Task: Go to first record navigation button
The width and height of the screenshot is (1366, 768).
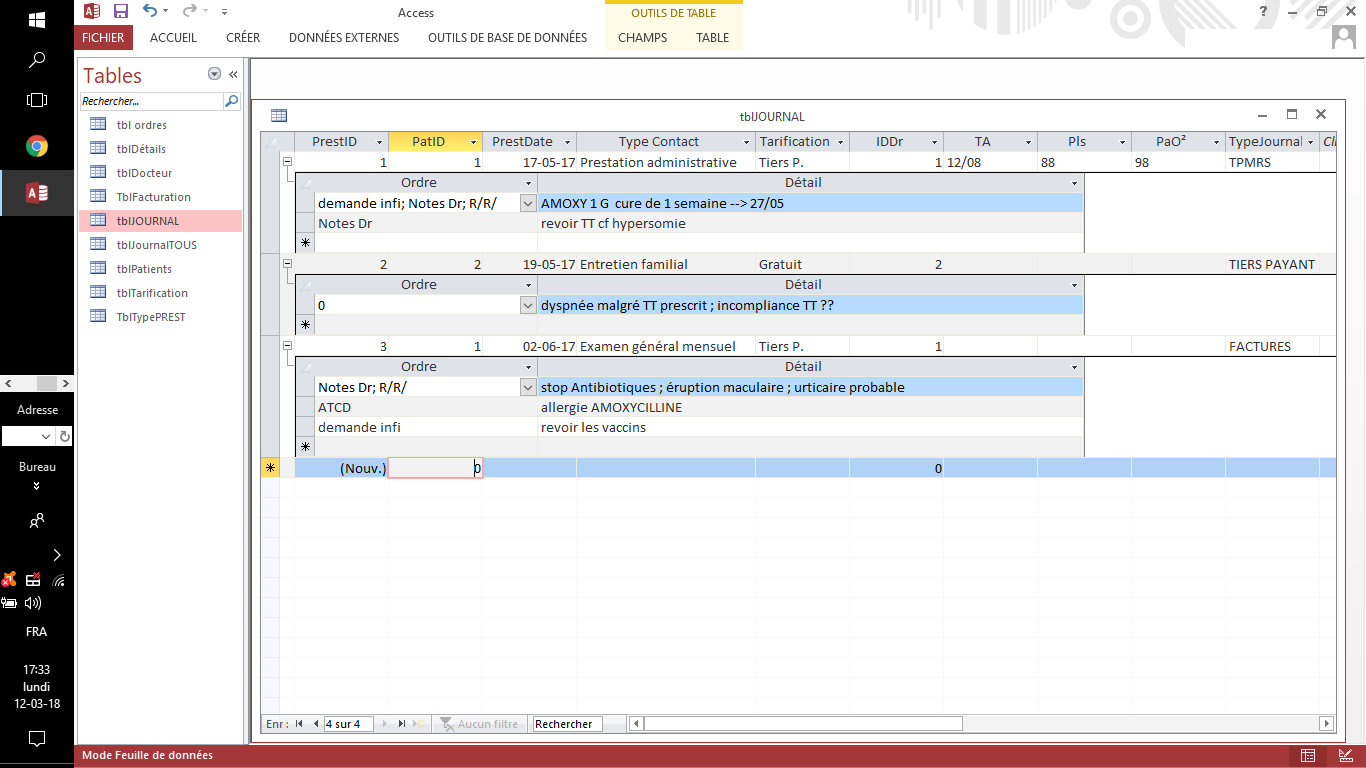Action: click(299, 723)
